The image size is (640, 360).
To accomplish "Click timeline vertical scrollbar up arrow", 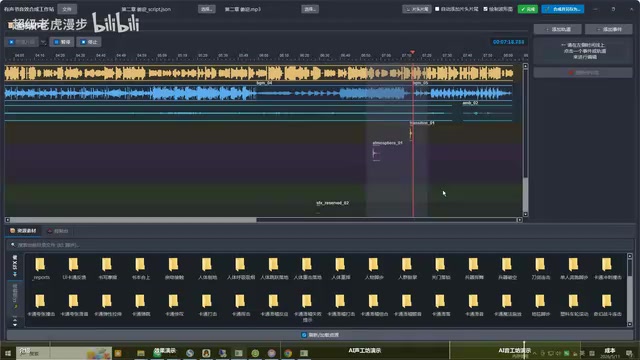I will pos(525,66).
